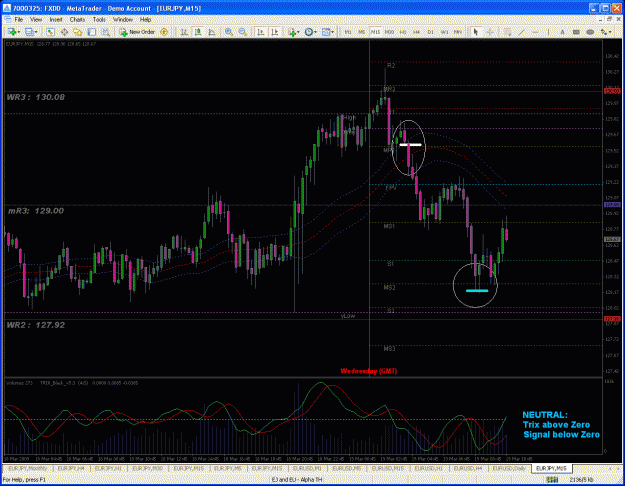Expand the Templates dropdown arrow

[x=333, y=32]
